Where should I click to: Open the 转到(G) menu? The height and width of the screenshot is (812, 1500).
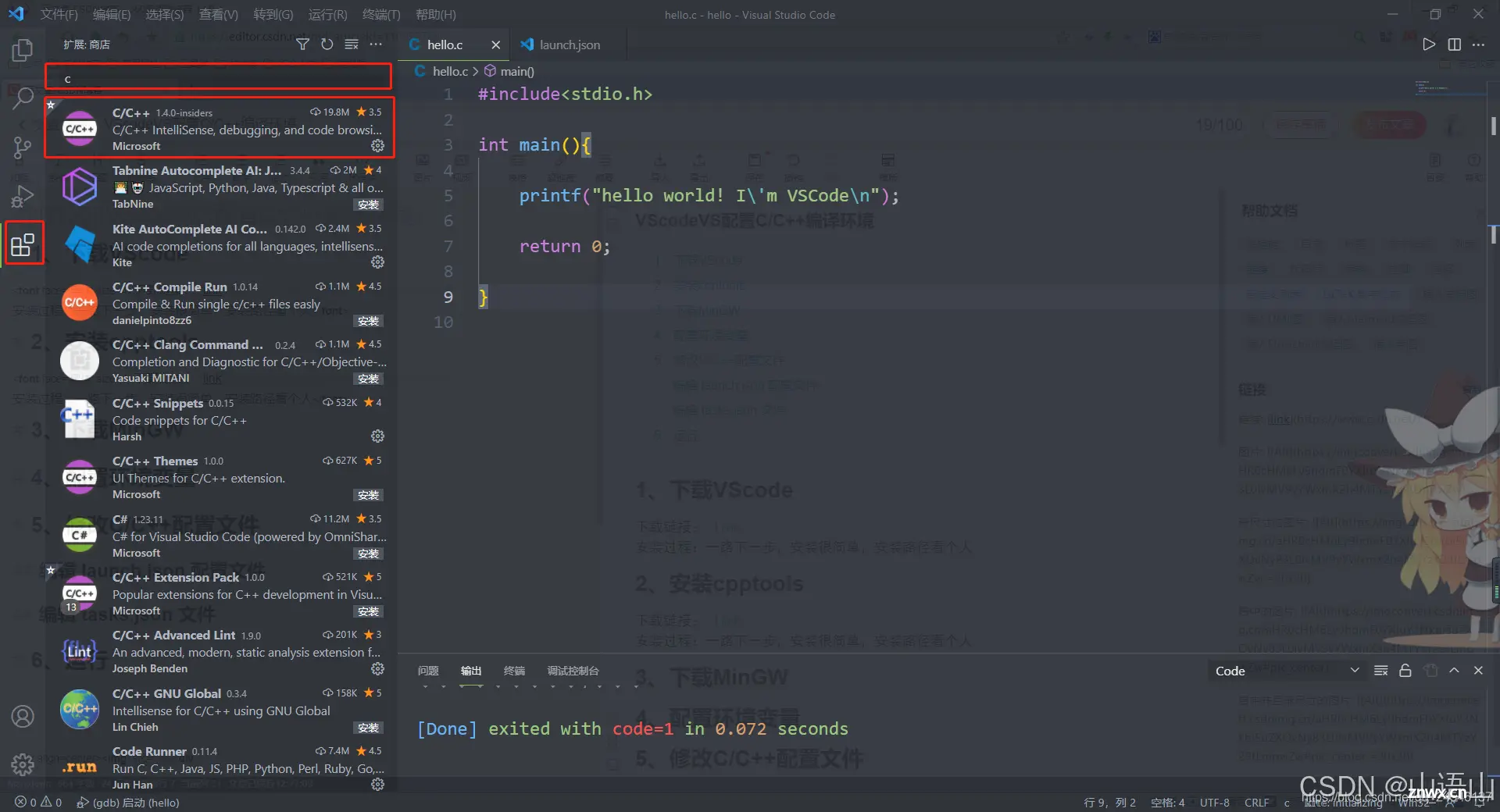pos(273,14)
